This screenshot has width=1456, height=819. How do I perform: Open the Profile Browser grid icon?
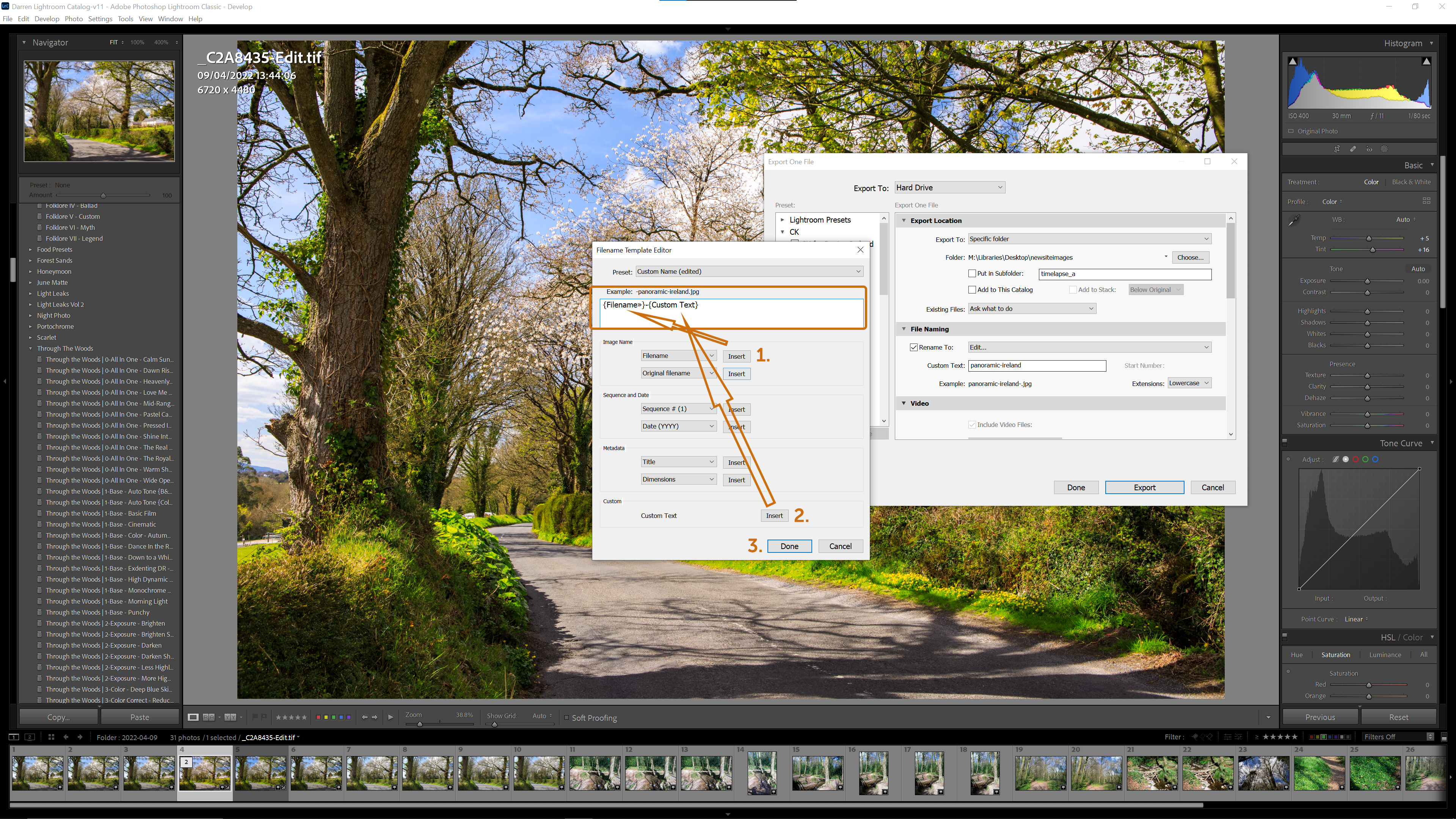(1426, 201)
